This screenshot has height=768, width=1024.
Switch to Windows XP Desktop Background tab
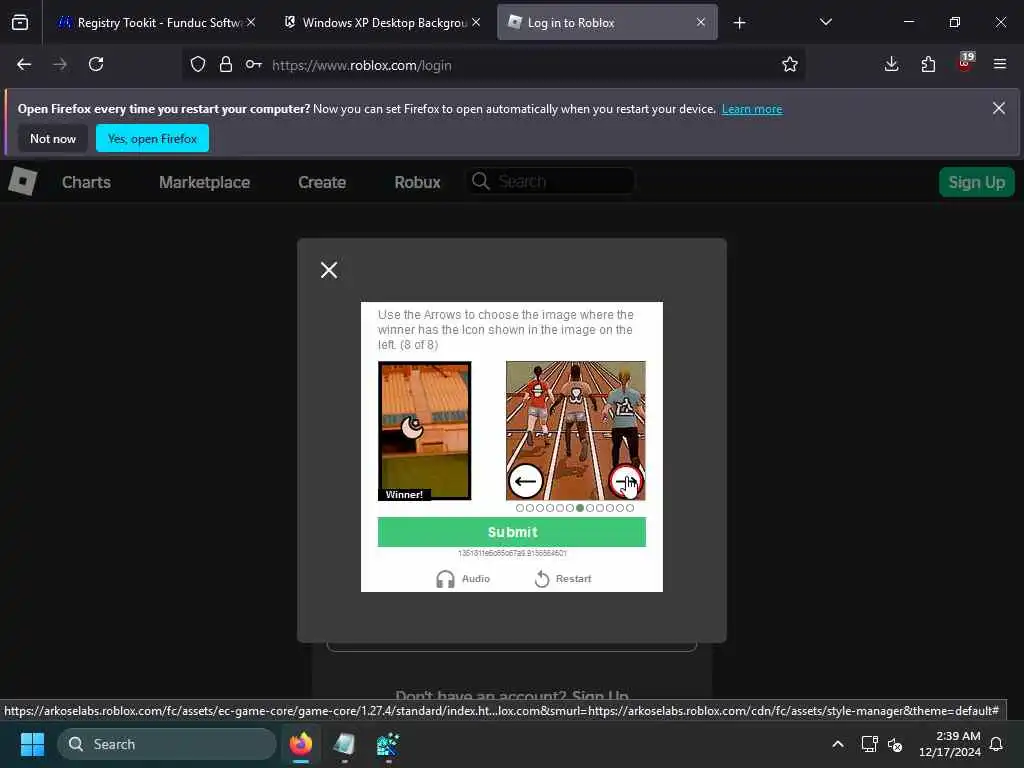(x=380, y=23)
